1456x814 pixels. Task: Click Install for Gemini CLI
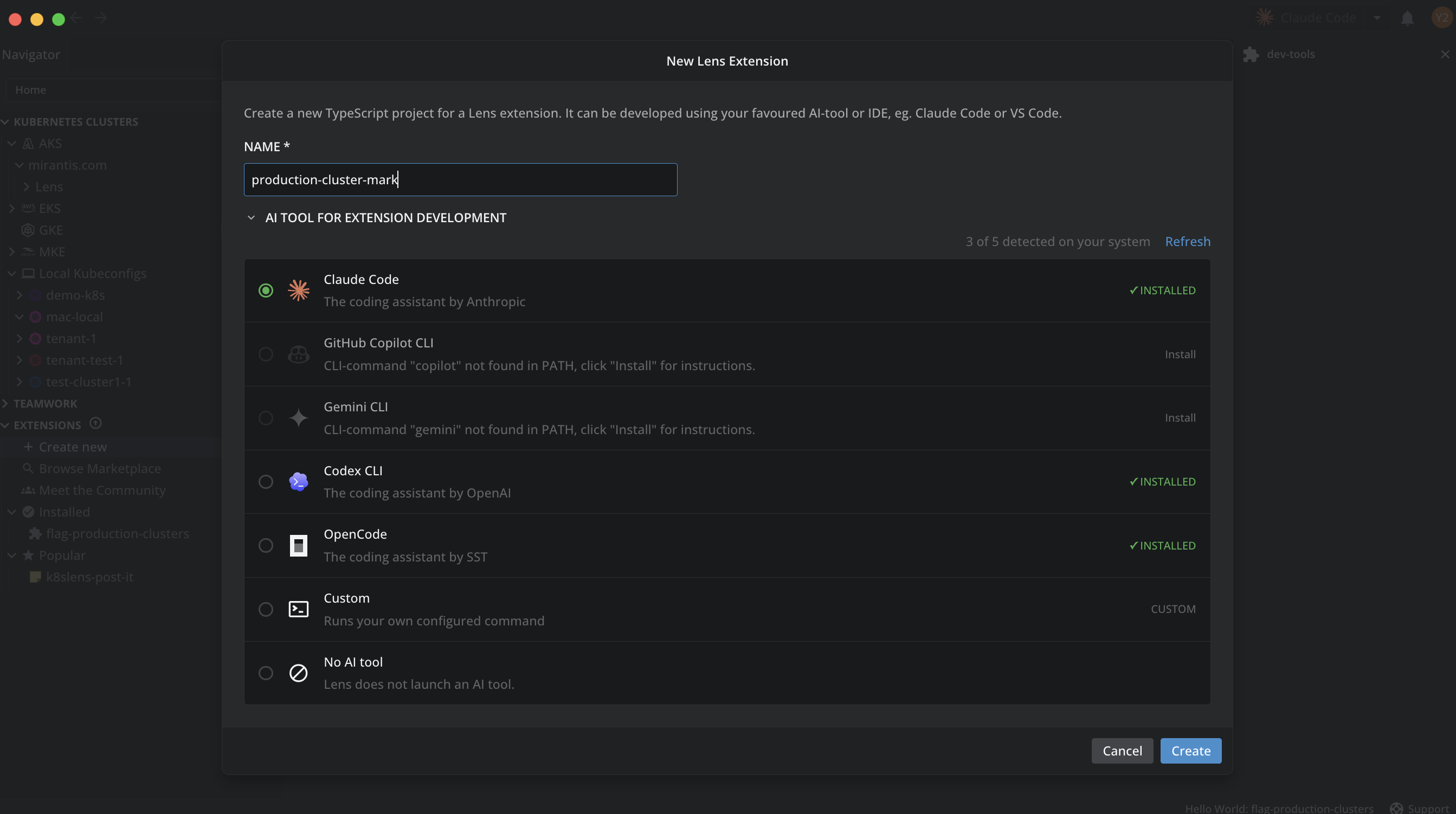(x=1180, y=418)
